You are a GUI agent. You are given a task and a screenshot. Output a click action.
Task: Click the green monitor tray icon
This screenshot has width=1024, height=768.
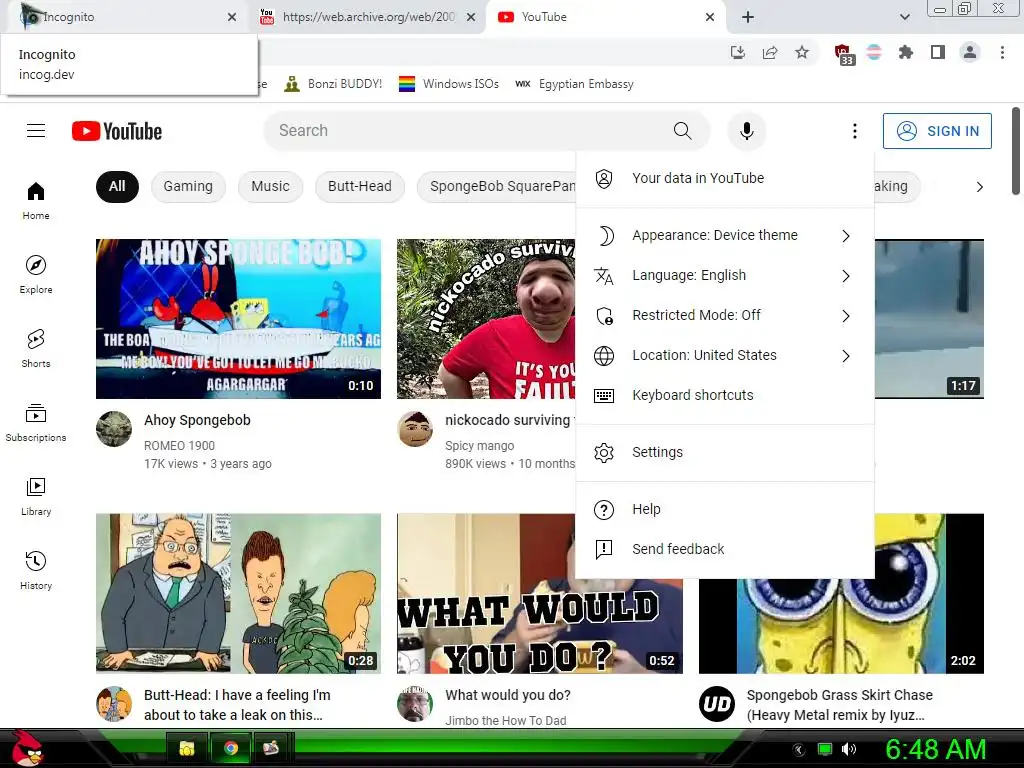click(x=825, y=749)
